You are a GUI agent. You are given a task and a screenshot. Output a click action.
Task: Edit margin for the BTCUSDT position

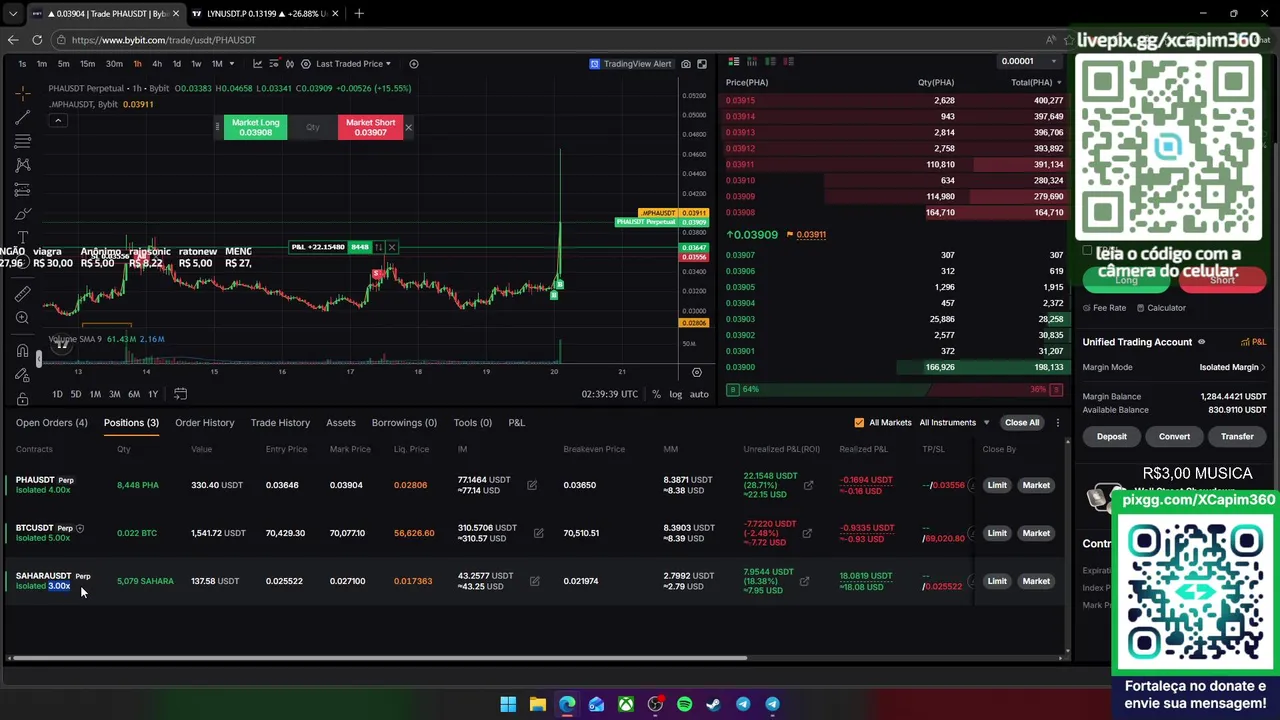coord(538,533)
